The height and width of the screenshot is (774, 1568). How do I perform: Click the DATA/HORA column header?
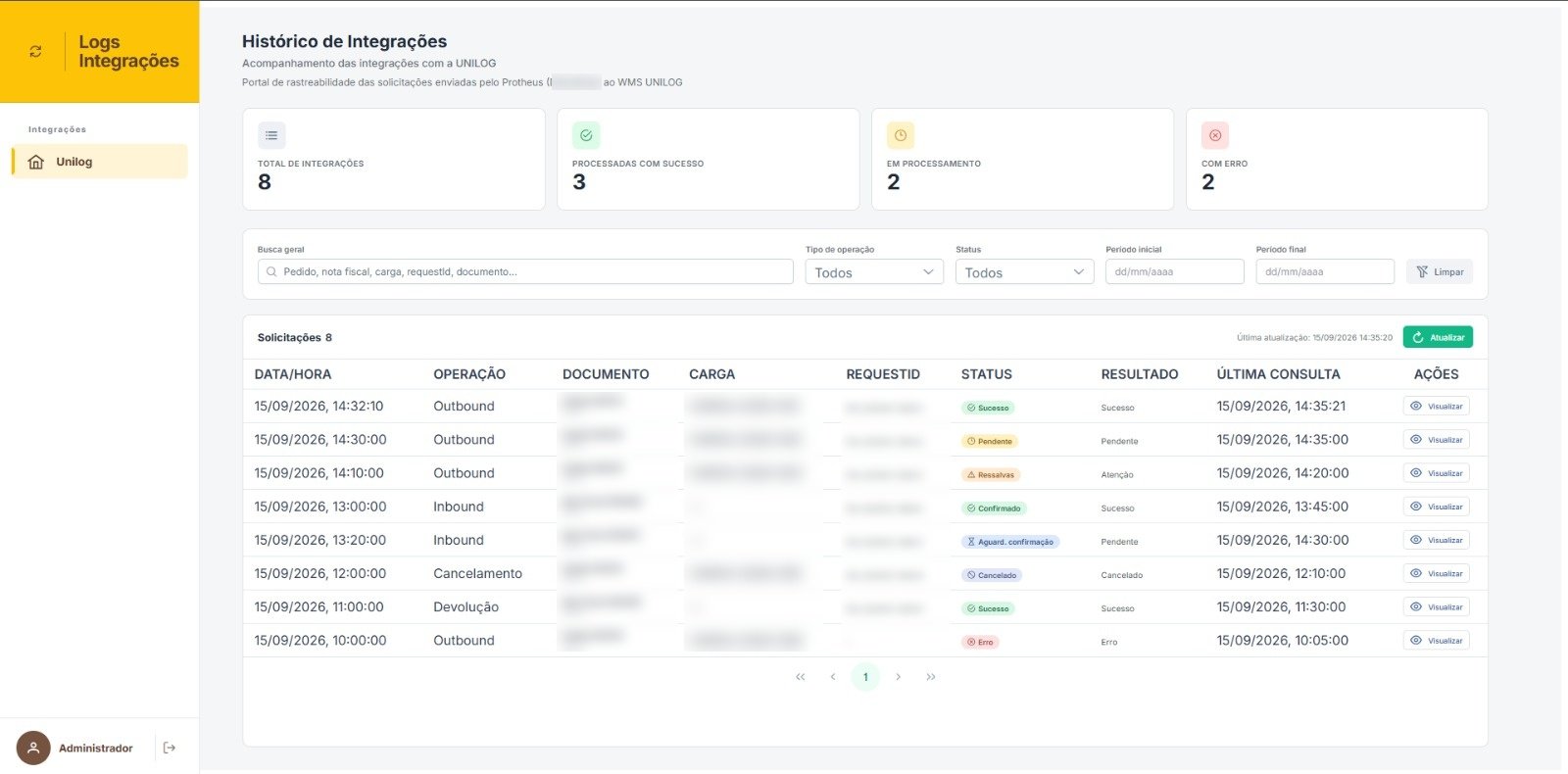(x=293, y=374)
